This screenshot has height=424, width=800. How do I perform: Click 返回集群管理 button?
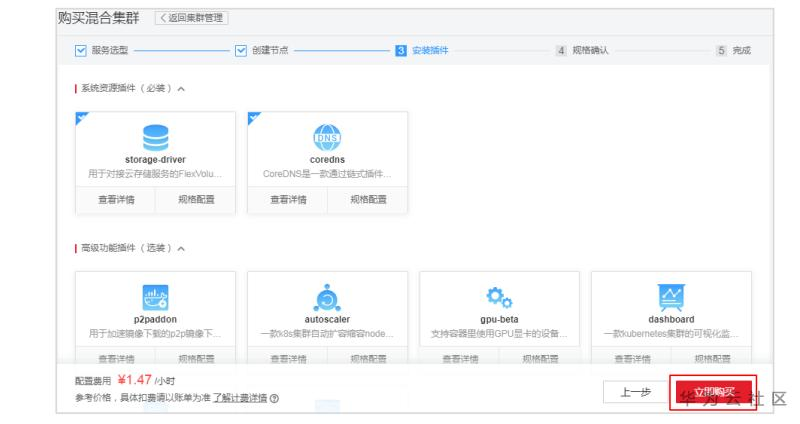pyautogui.click(x=191, y=18)
